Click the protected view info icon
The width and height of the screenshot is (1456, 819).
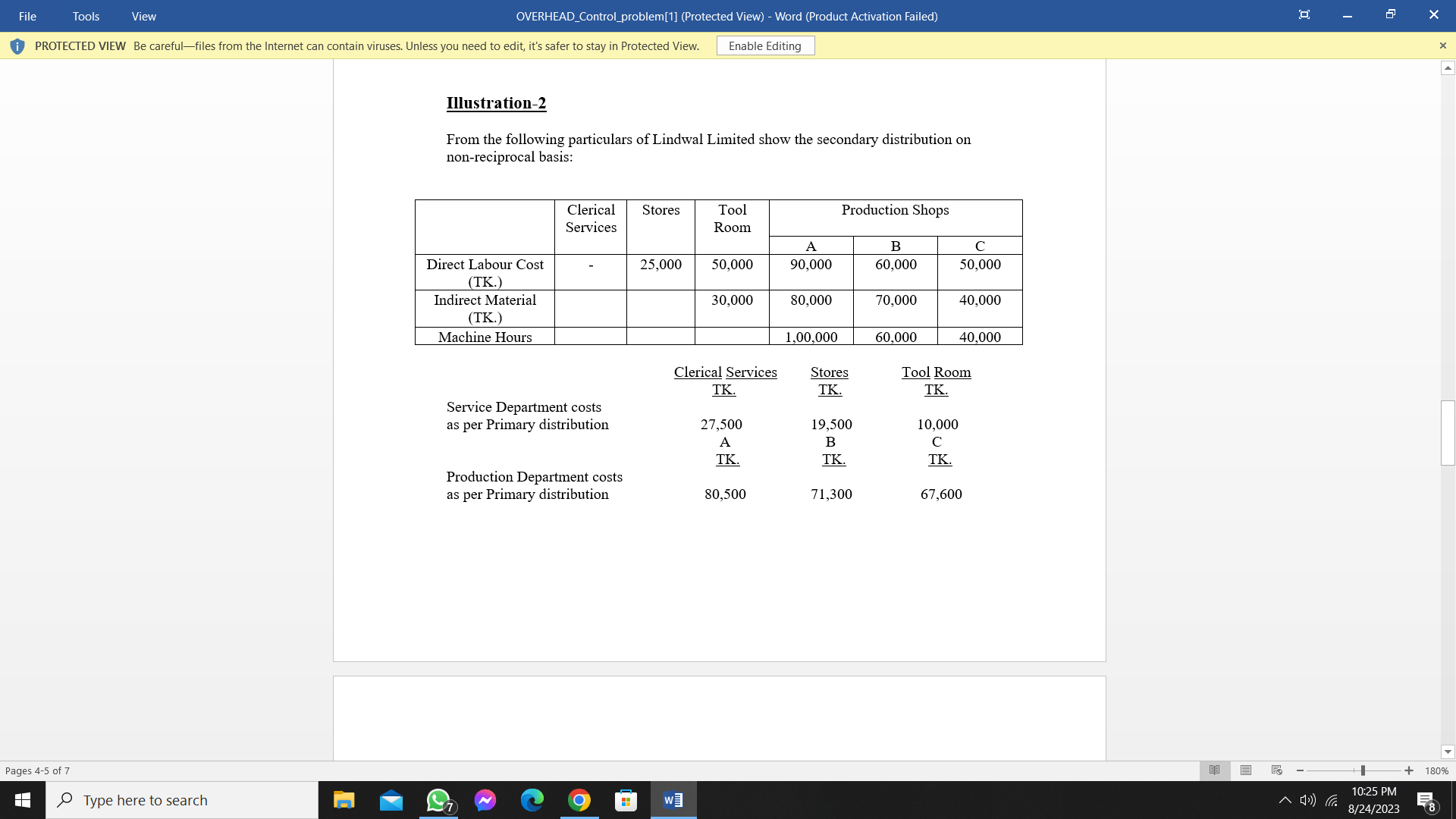[x=17, y=46]
